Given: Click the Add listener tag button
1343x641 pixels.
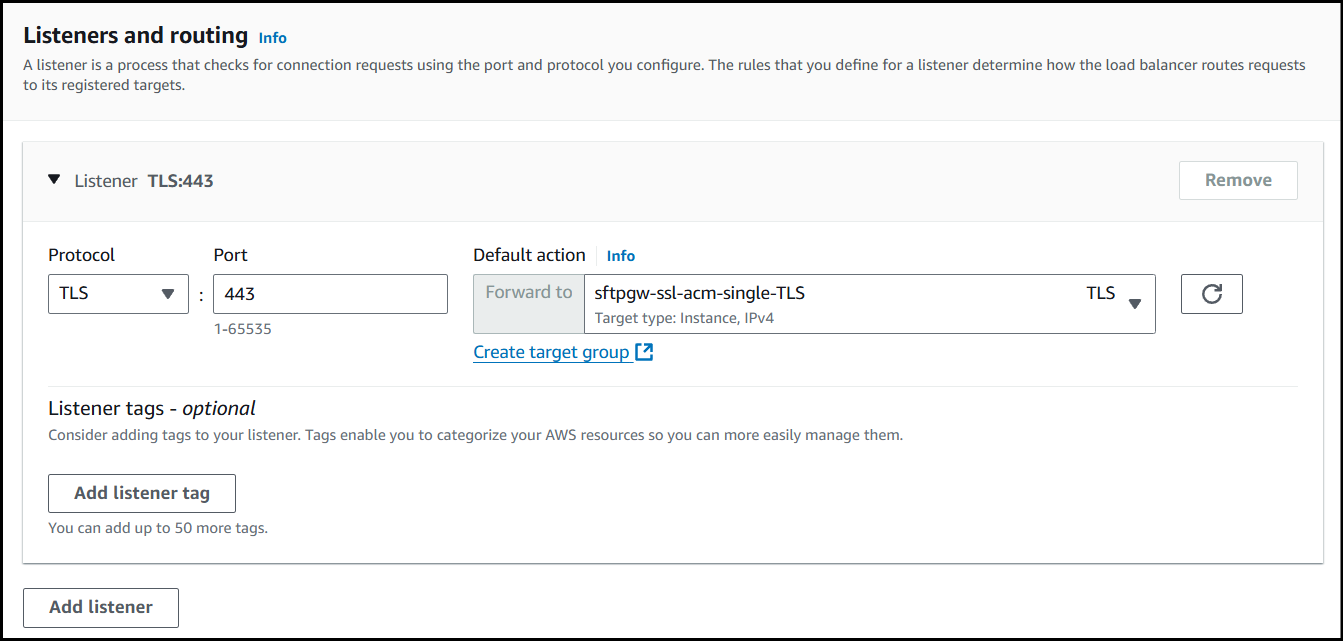Looking at the screenshot, I should pos(142,493).
